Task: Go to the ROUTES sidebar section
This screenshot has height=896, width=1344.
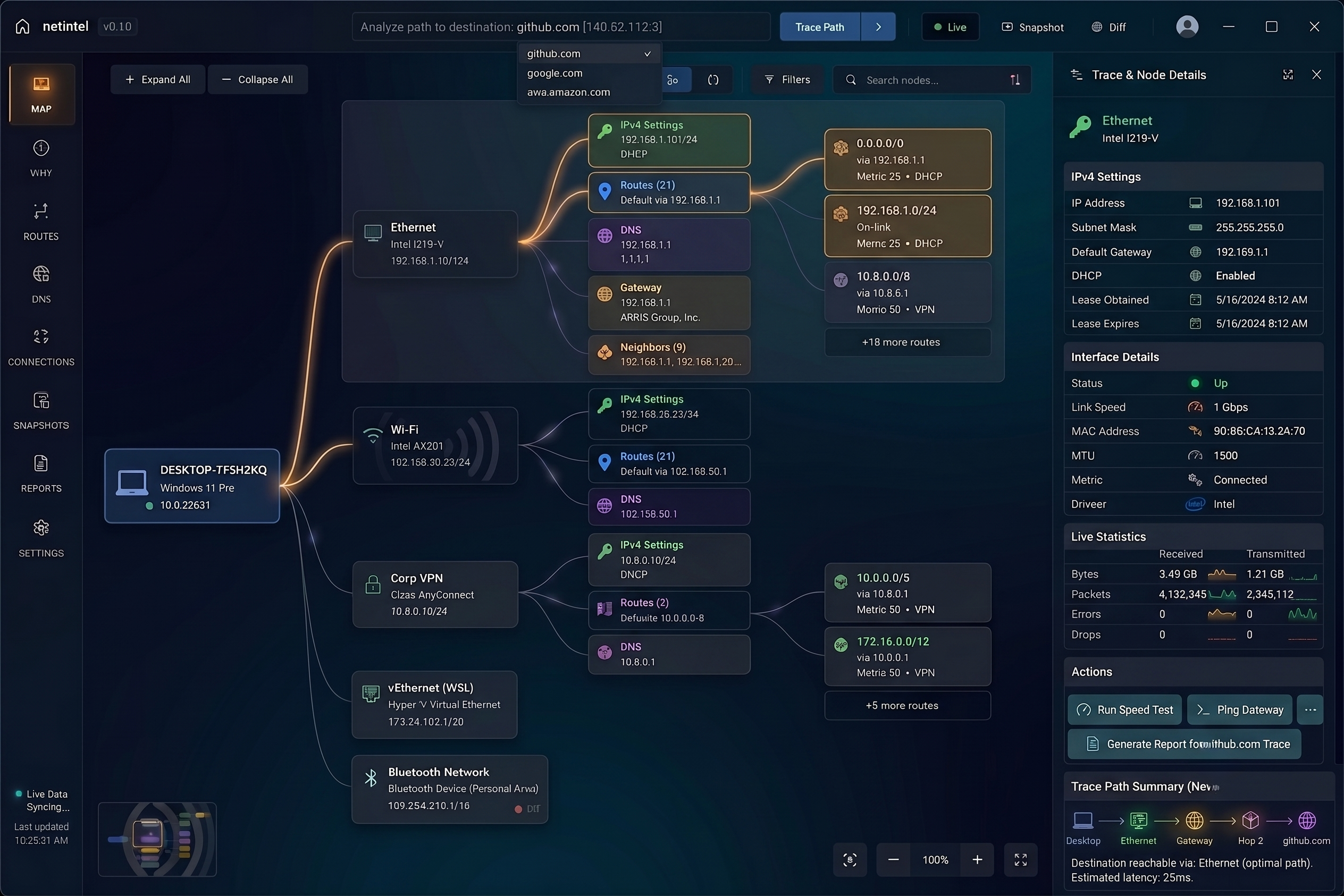Action: 41,222
